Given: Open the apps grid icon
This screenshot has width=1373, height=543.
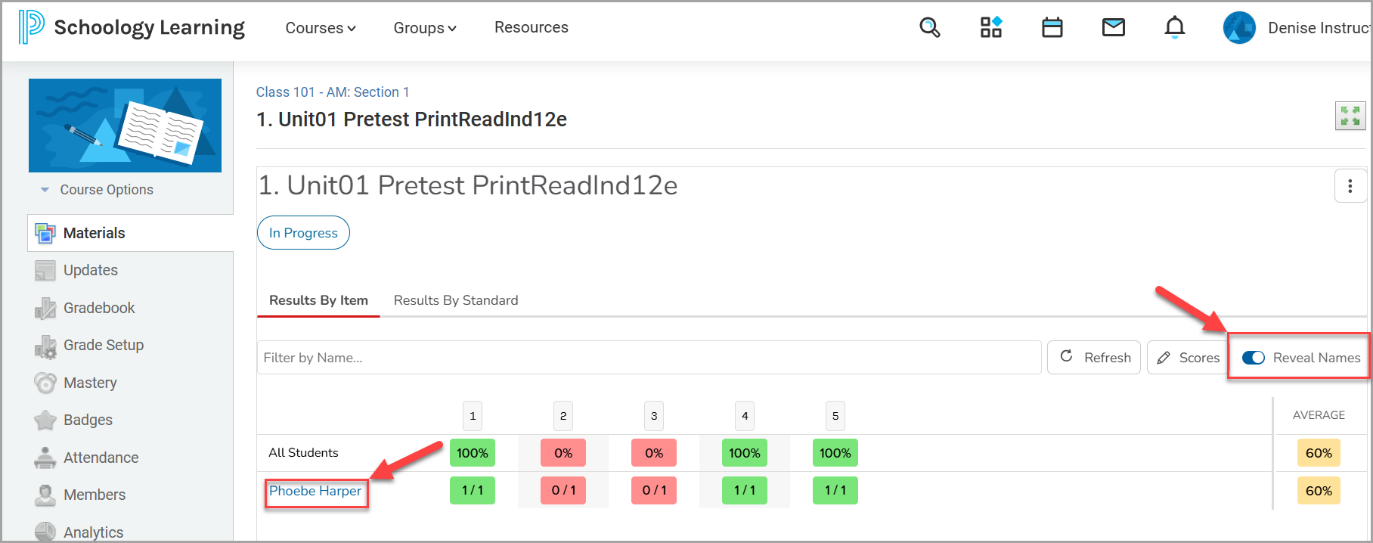Looking at the screenshot, I should coord(991,28).
